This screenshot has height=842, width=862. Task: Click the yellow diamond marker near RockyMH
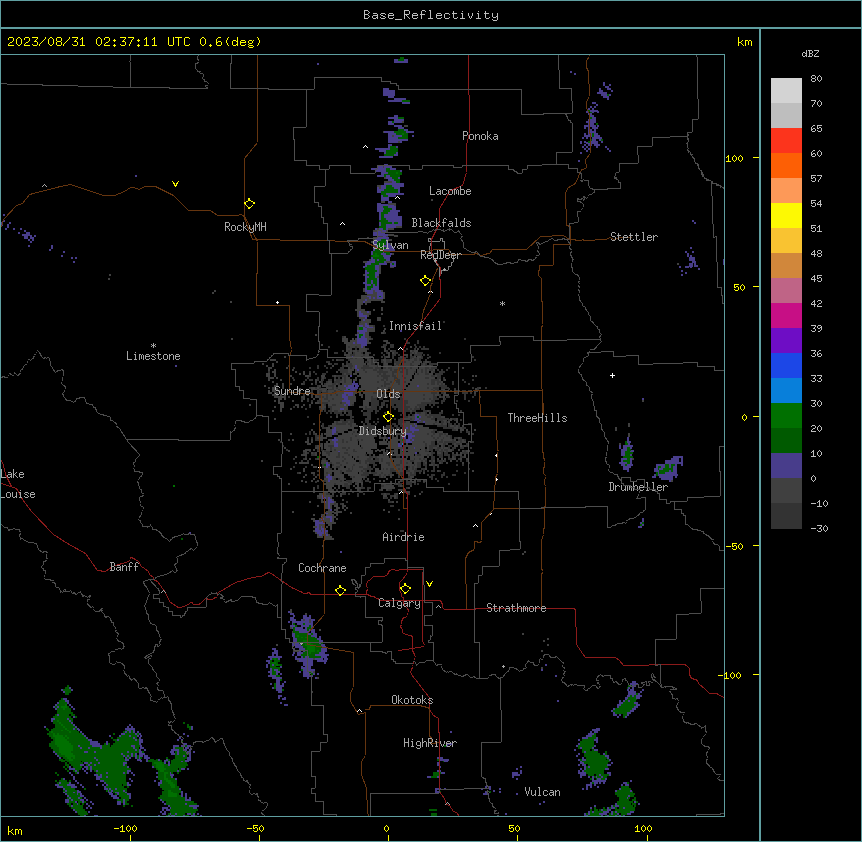tap(250, 204)
